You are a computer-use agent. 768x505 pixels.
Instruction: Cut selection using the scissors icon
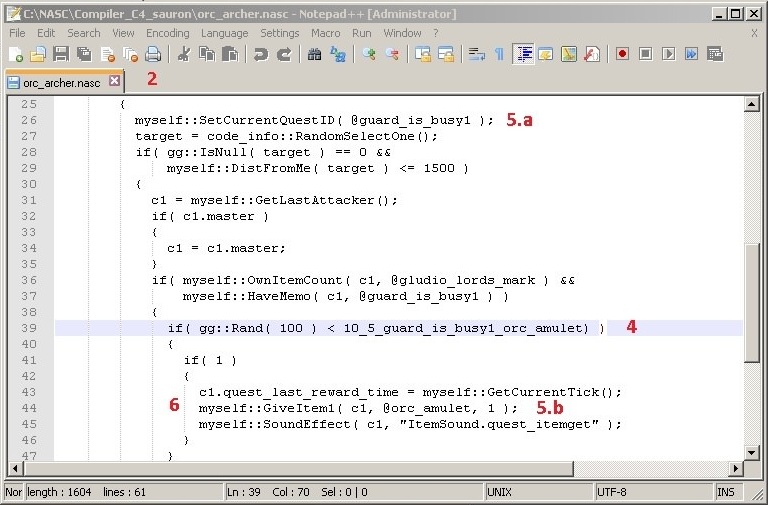(184, 54)
